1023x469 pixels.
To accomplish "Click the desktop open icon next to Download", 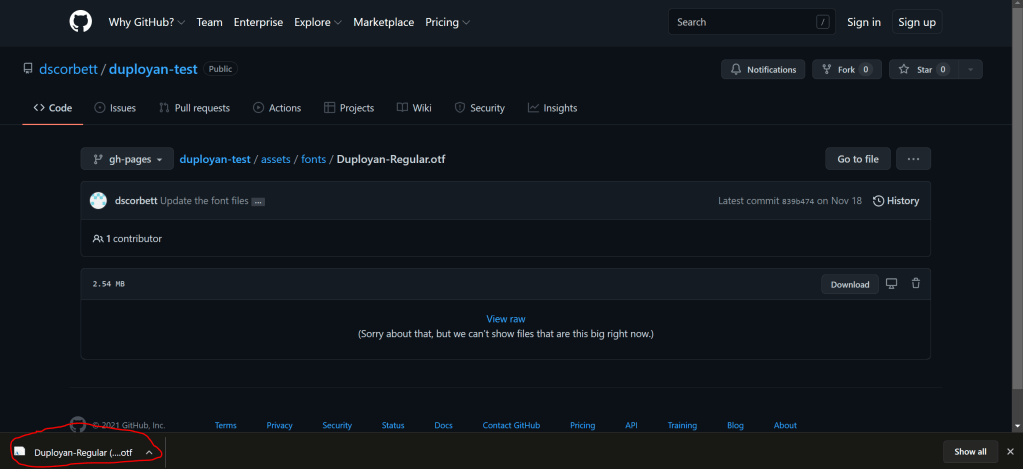I will 892,284.
